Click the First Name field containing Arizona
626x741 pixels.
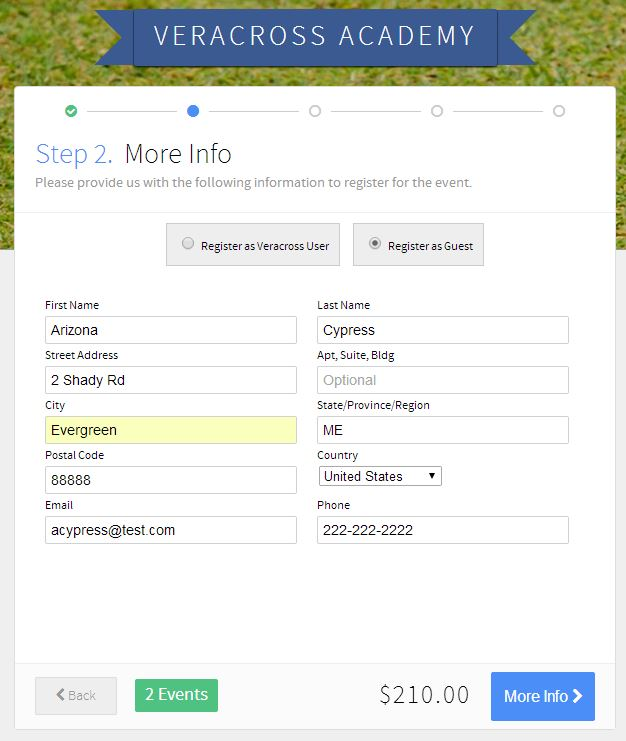click(x=171, y=330)
